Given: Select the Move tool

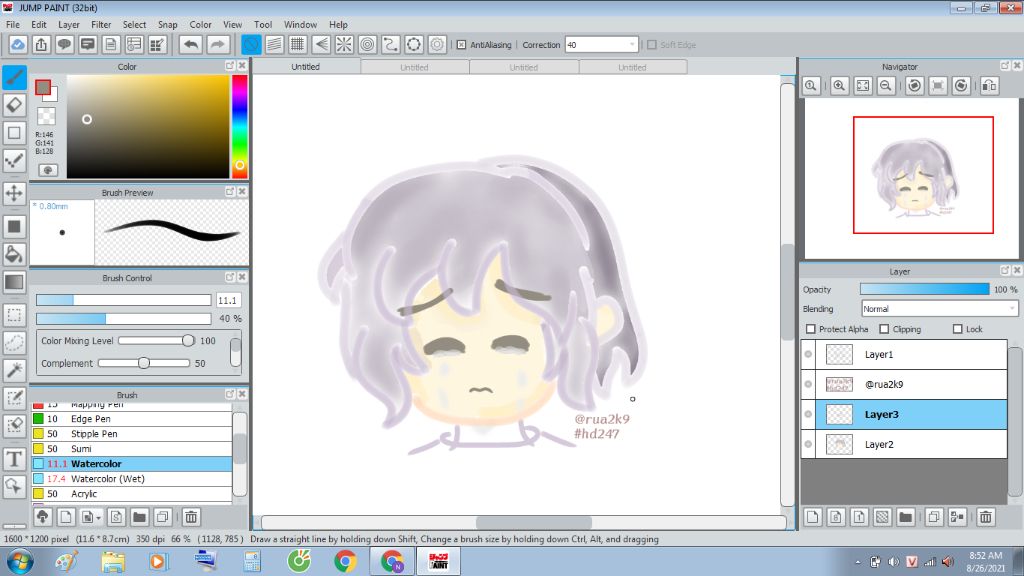Looking at the screenshot, I should coord(14,193).
